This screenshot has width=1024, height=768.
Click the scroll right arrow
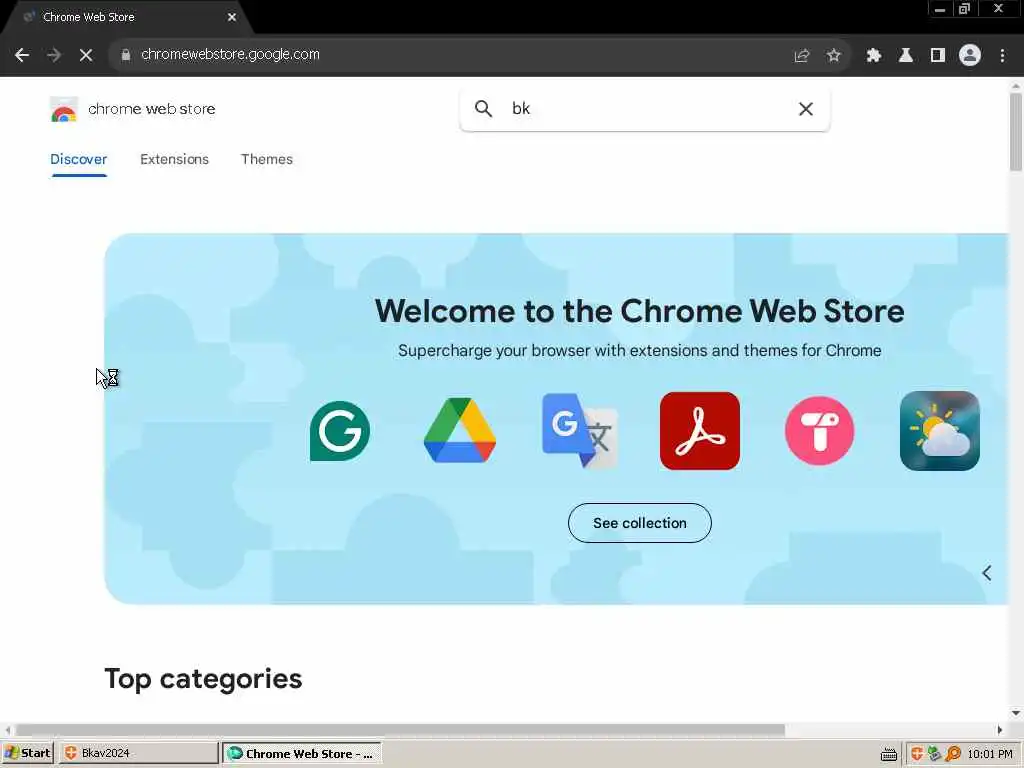[x=1000, y=729]
